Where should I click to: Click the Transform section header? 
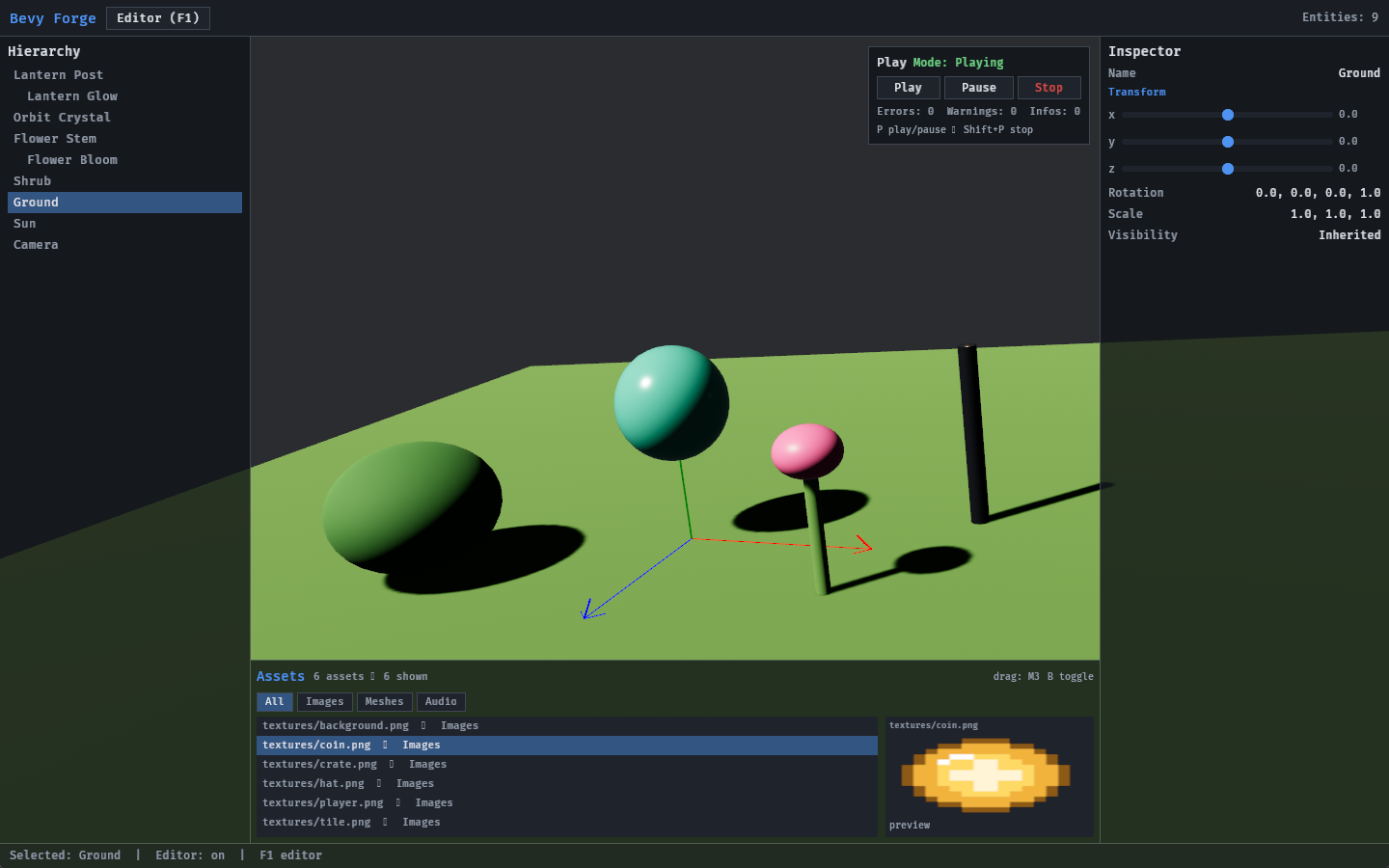(x=1137, y=93)
